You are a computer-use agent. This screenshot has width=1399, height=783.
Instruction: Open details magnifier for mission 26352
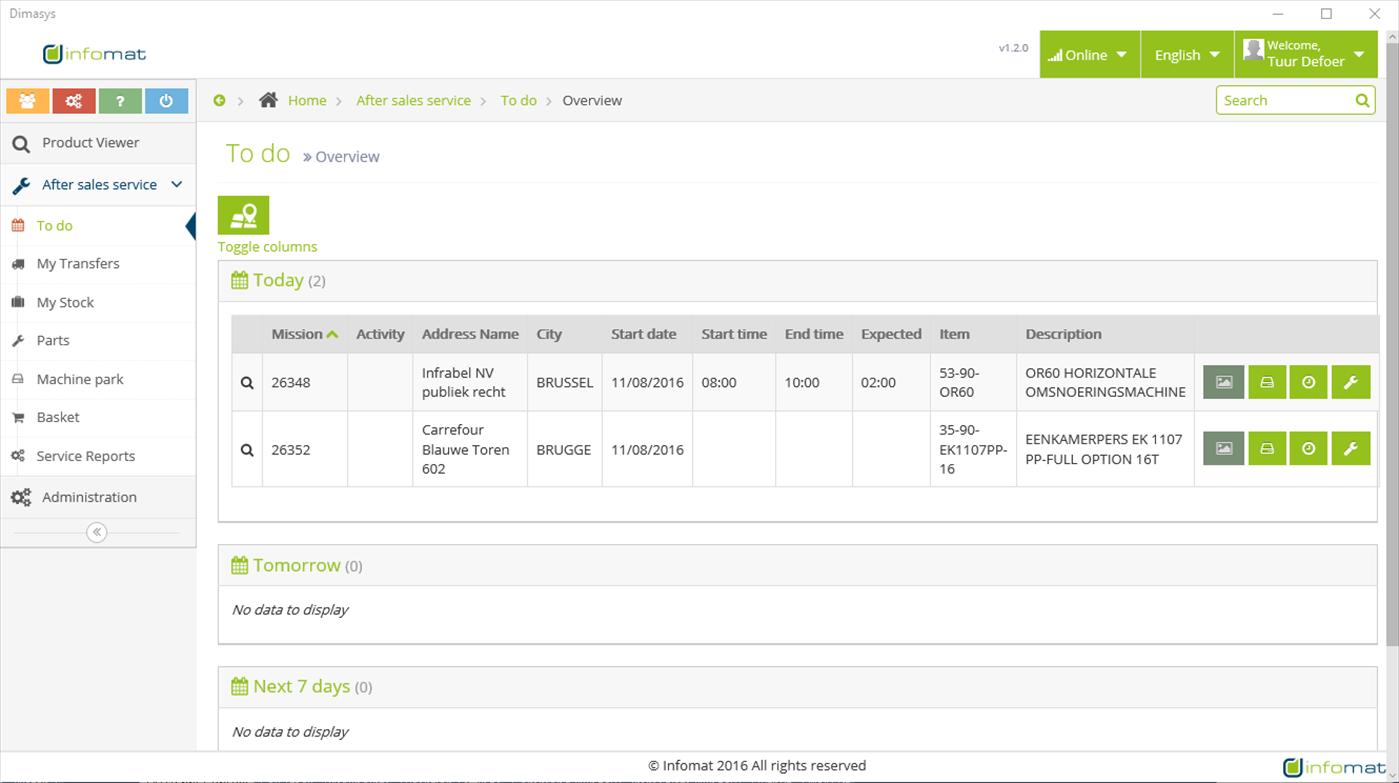247,449
